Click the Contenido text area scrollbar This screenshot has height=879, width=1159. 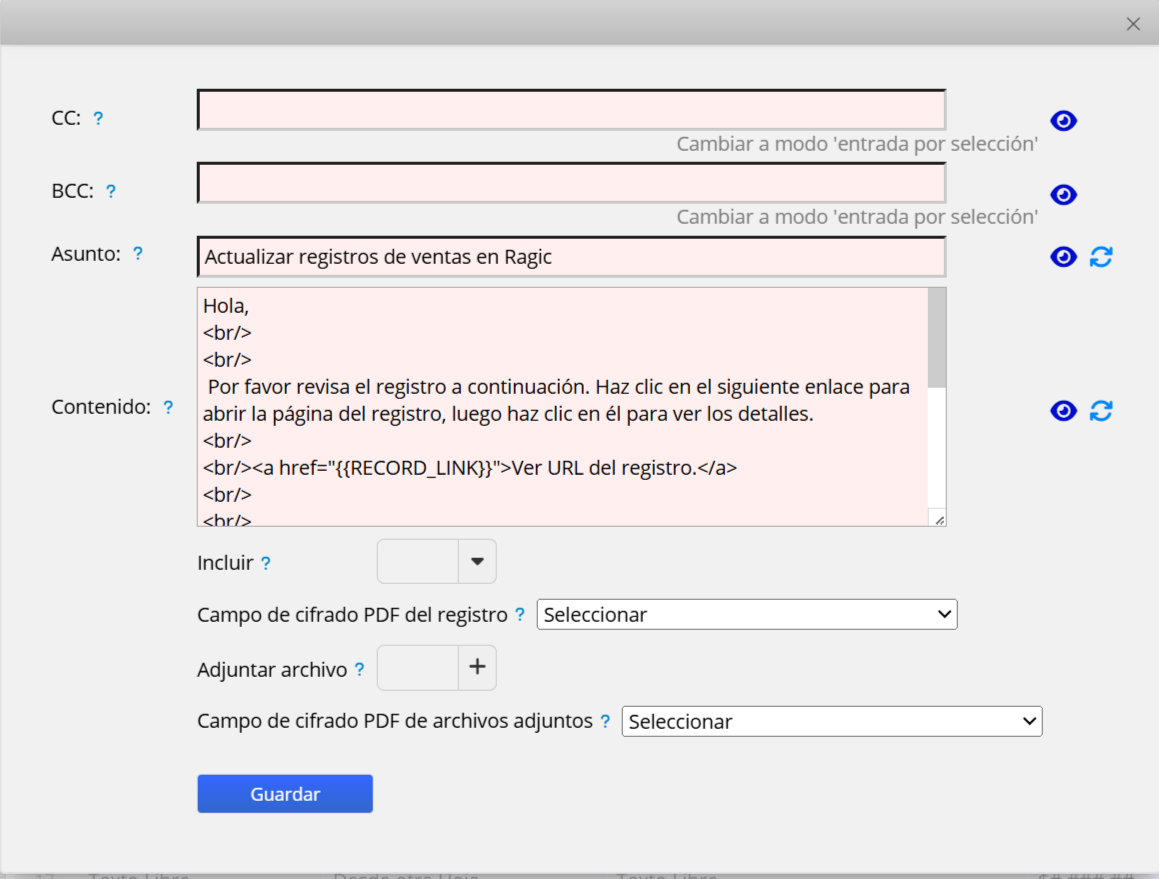pos(937,338)
